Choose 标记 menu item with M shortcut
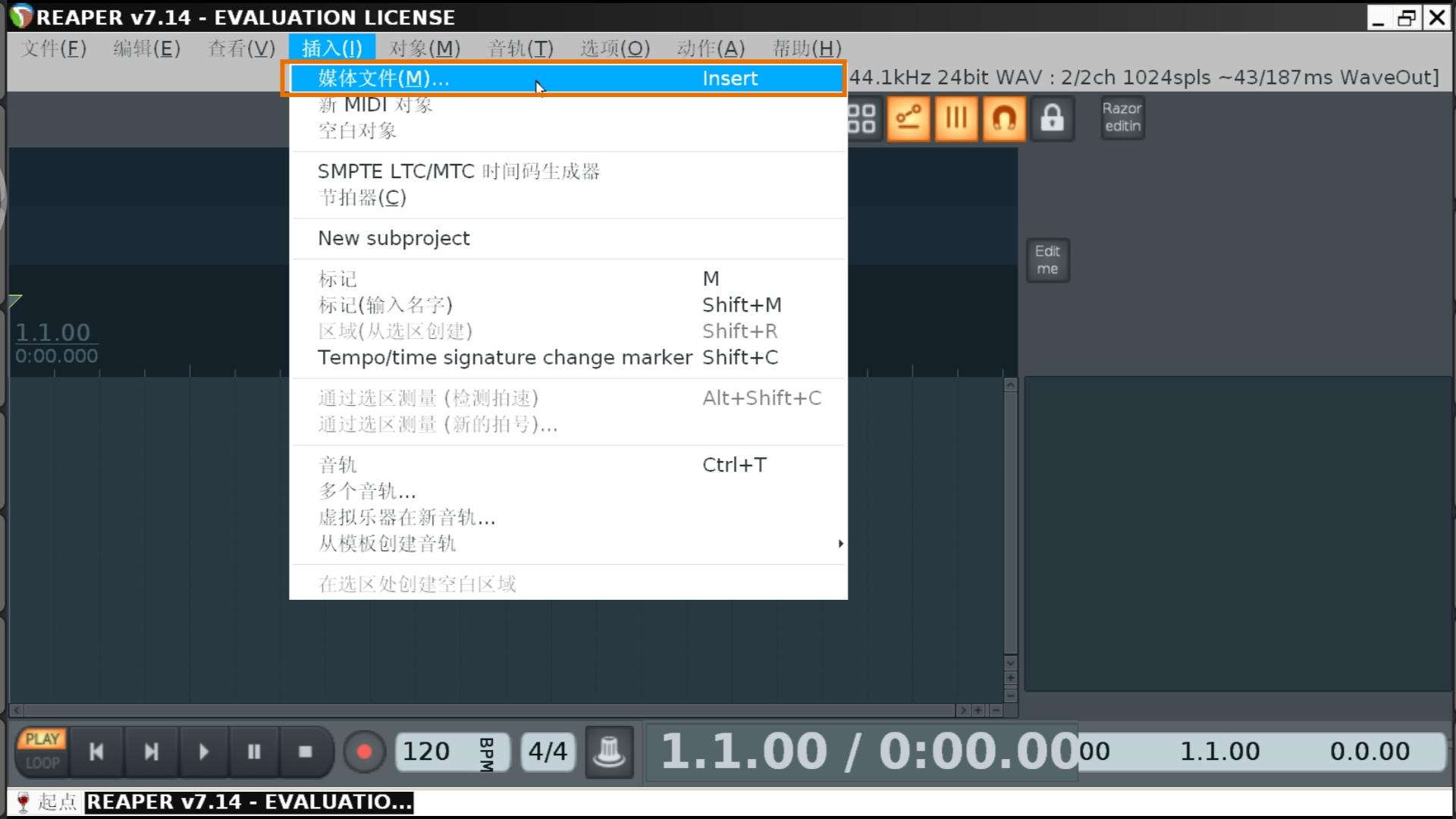This screenshot has height=819, width=1456. tap(568, 279)
